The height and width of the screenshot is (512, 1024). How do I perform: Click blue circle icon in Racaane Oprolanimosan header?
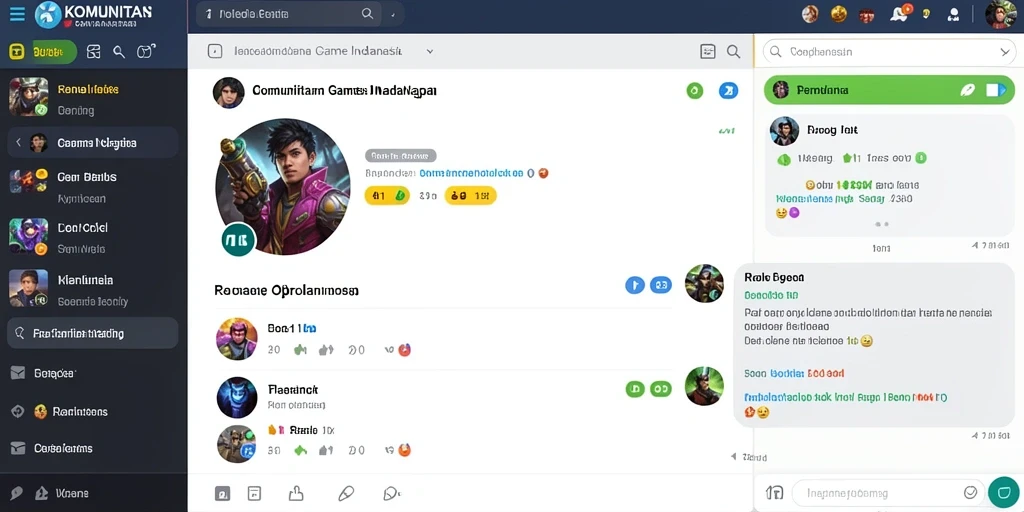tap(635, 285)
